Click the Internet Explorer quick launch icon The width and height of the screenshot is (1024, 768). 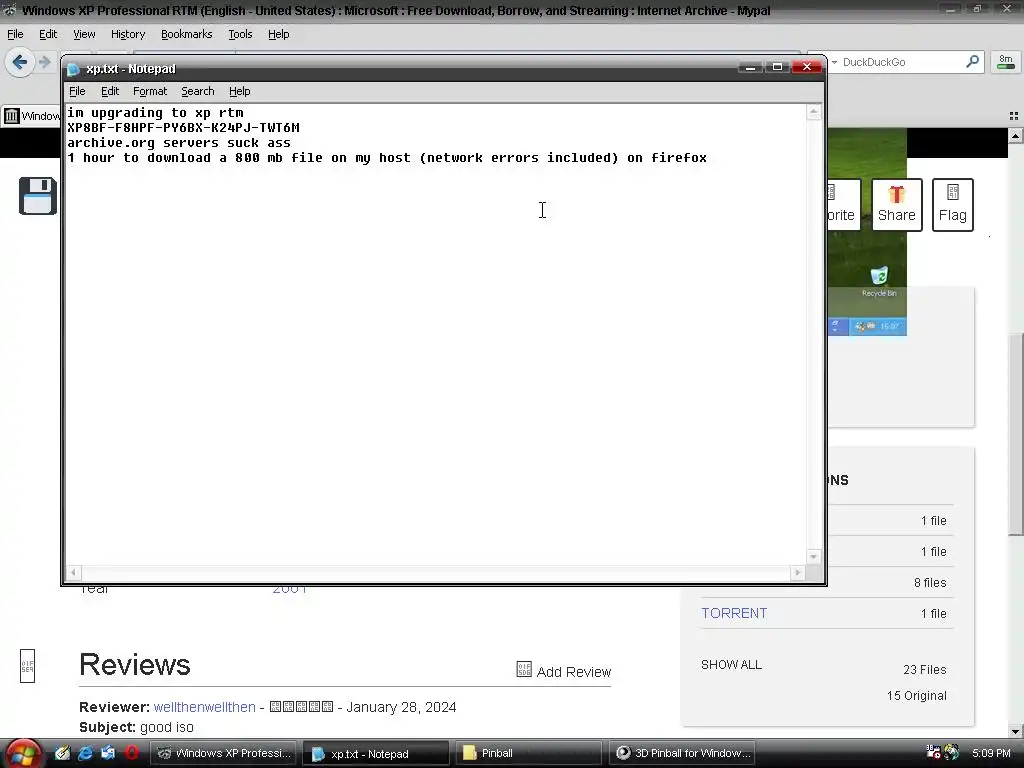[85, 753]
